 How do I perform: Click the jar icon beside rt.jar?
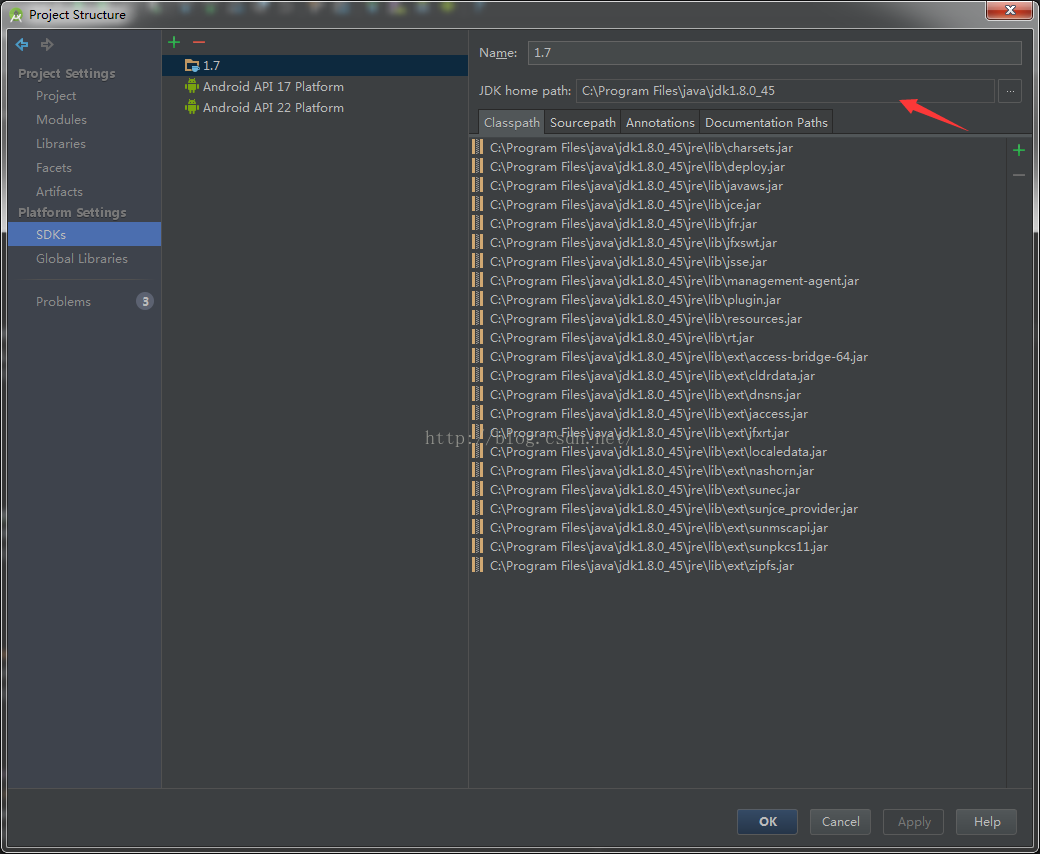(x=478, y=337)
